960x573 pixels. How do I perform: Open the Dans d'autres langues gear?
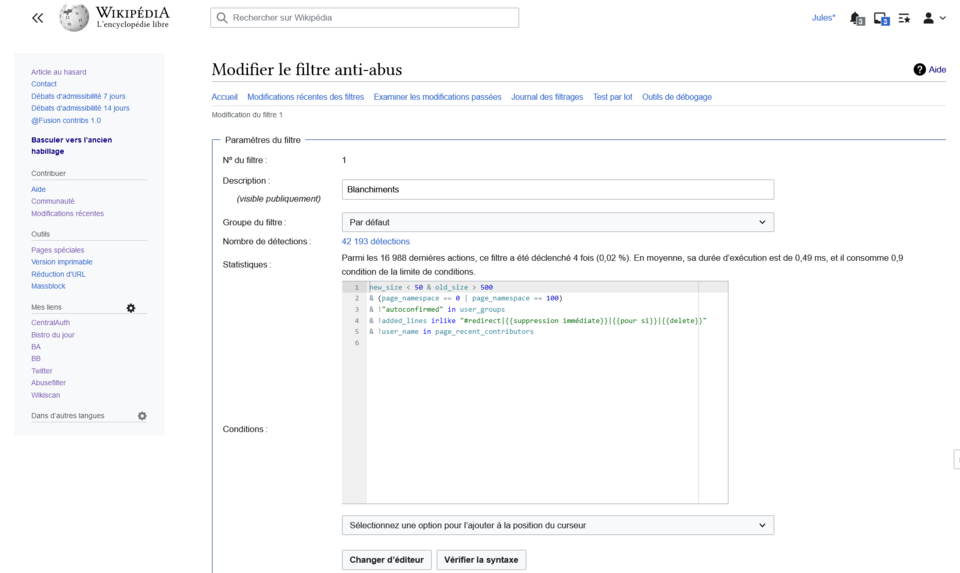142,416
